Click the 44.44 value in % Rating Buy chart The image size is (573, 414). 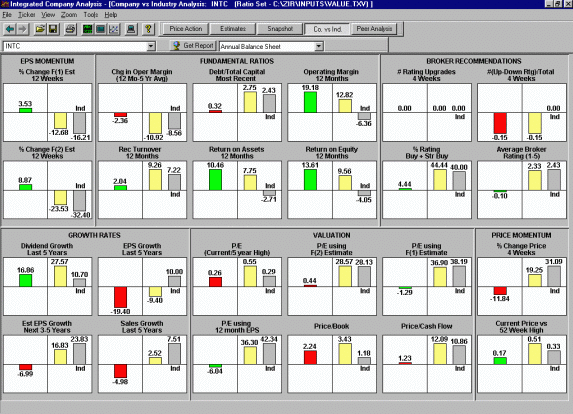coord(439,165)
